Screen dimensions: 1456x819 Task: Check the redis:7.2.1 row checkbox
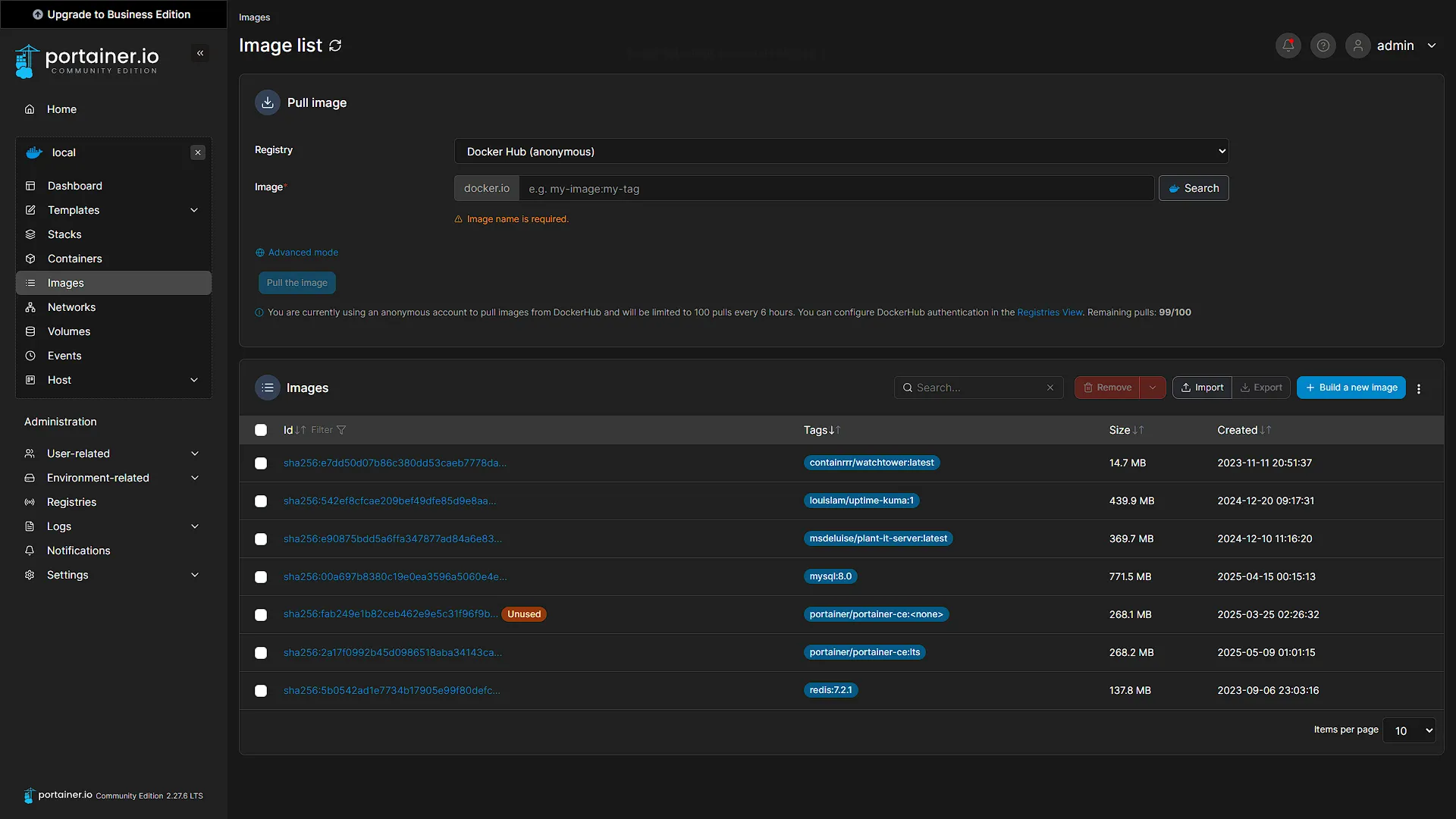pyautogui.click(x=261, y=691)
